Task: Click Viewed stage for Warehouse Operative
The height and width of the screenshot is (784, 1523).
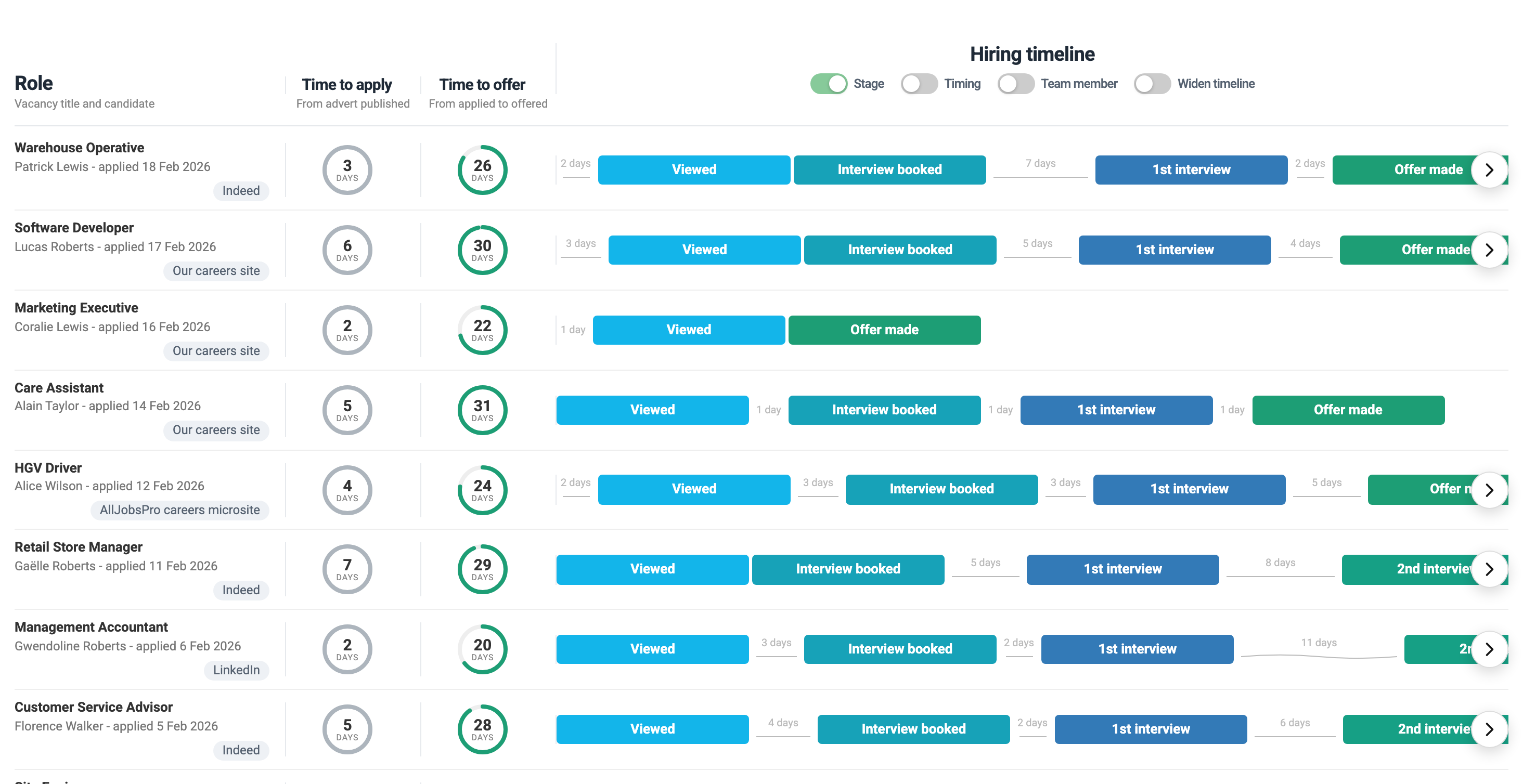Action: 693,170
